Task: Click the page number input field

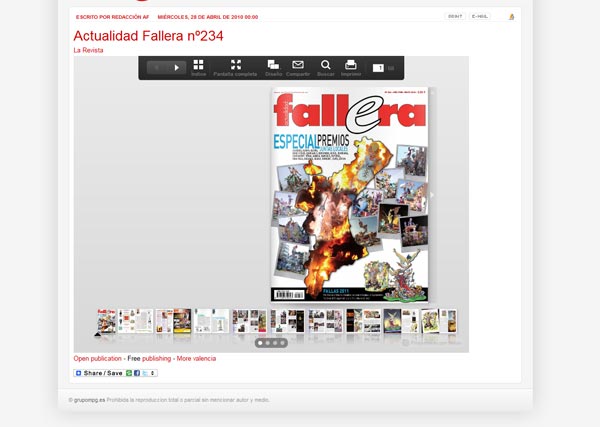Action: click(x=379, y=68)
